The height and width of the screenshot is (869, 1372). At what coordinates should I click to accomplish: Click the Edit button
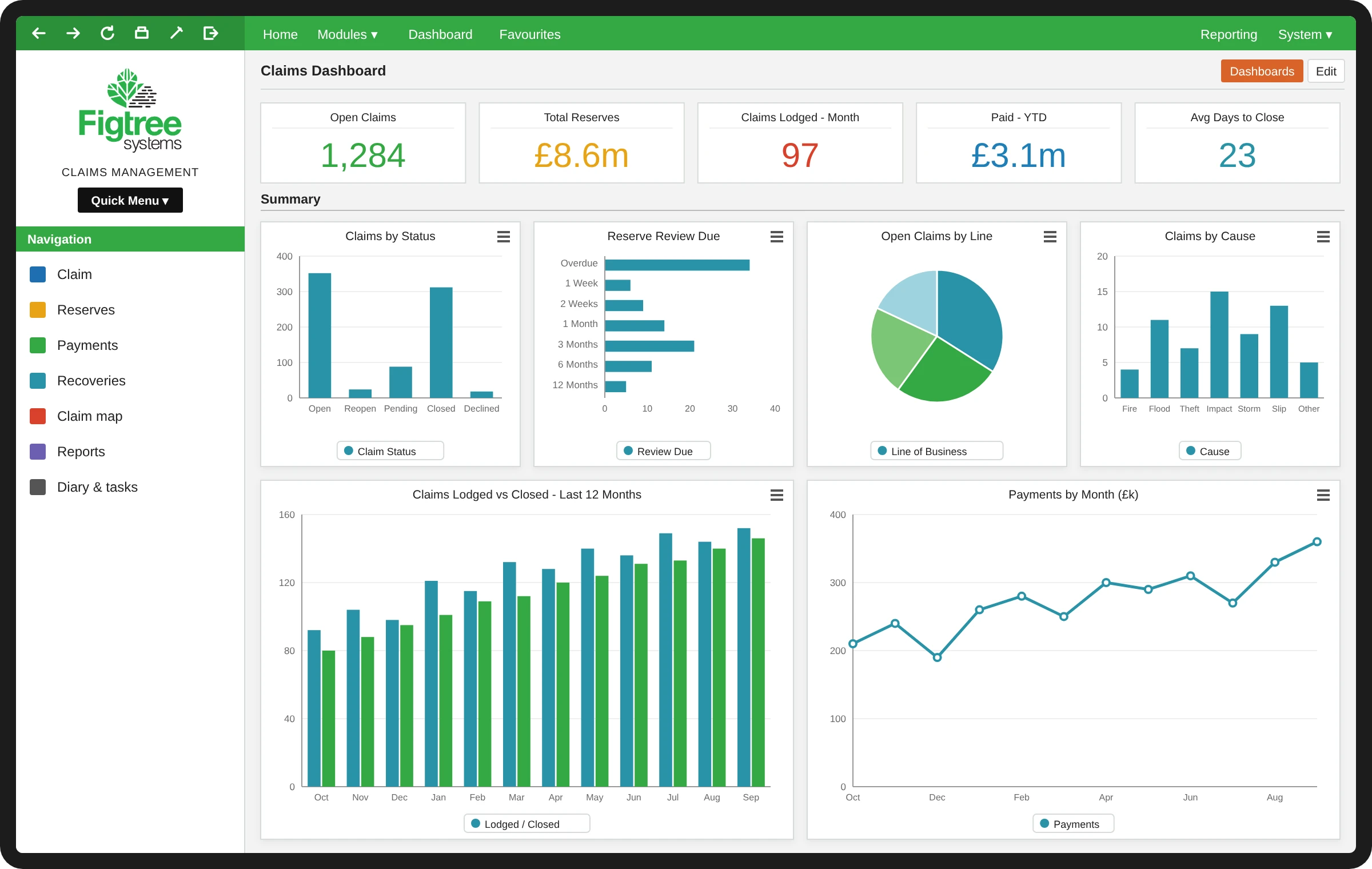(x=1326, y=71)
